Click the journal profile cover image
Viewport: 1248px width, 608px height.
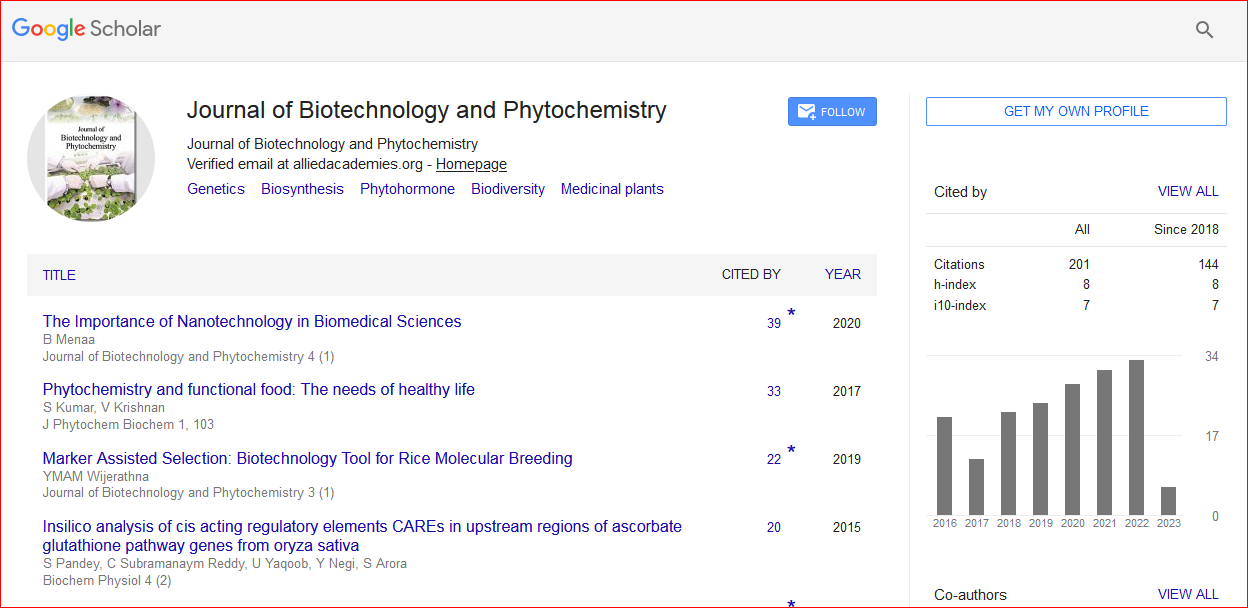click(x=91, y=159)
